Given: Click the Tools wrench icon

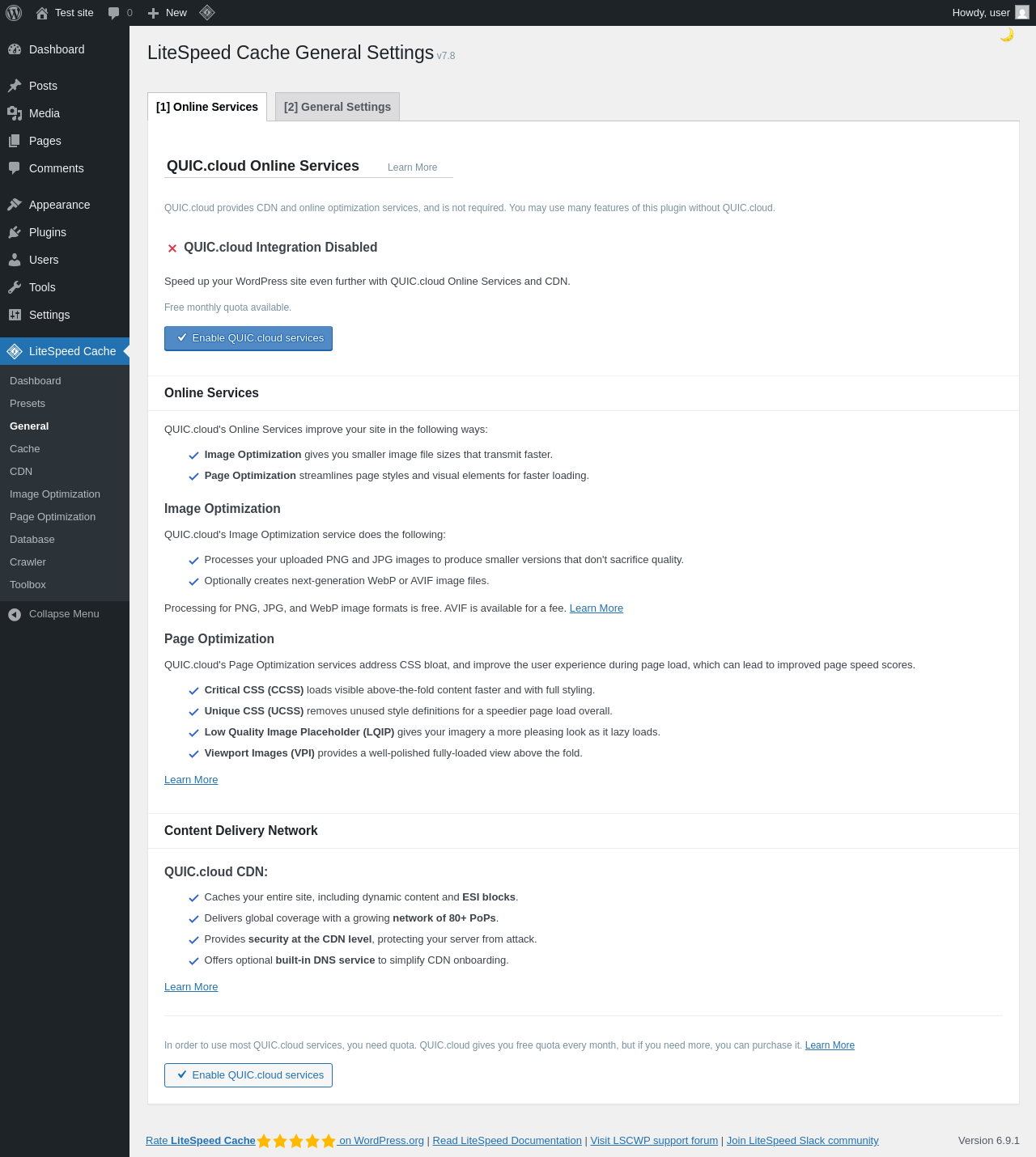Looking at the screenshot, I should click(x=15, y=287).
